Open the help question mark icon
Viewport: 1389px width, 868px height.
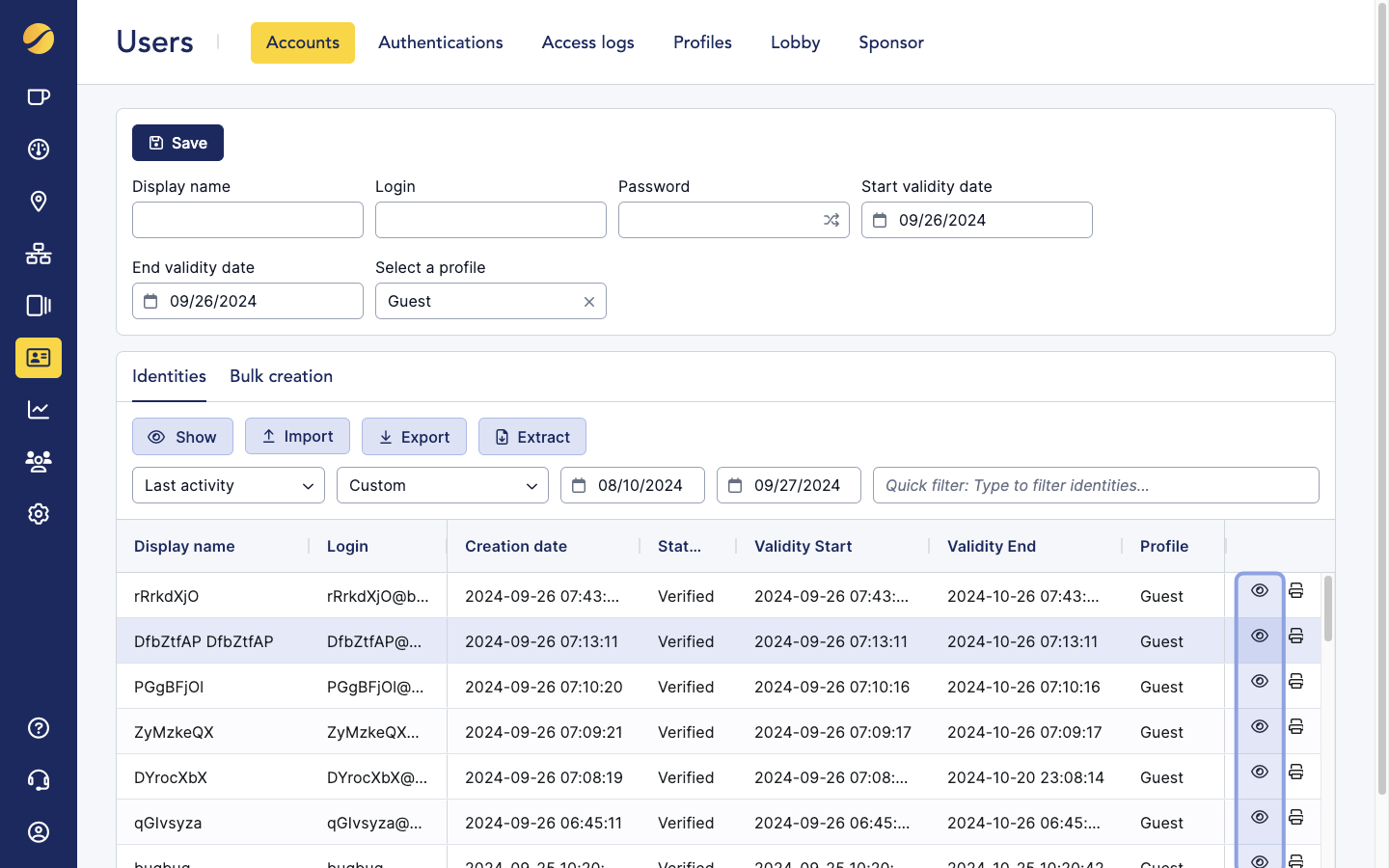[x=39, y=728]
